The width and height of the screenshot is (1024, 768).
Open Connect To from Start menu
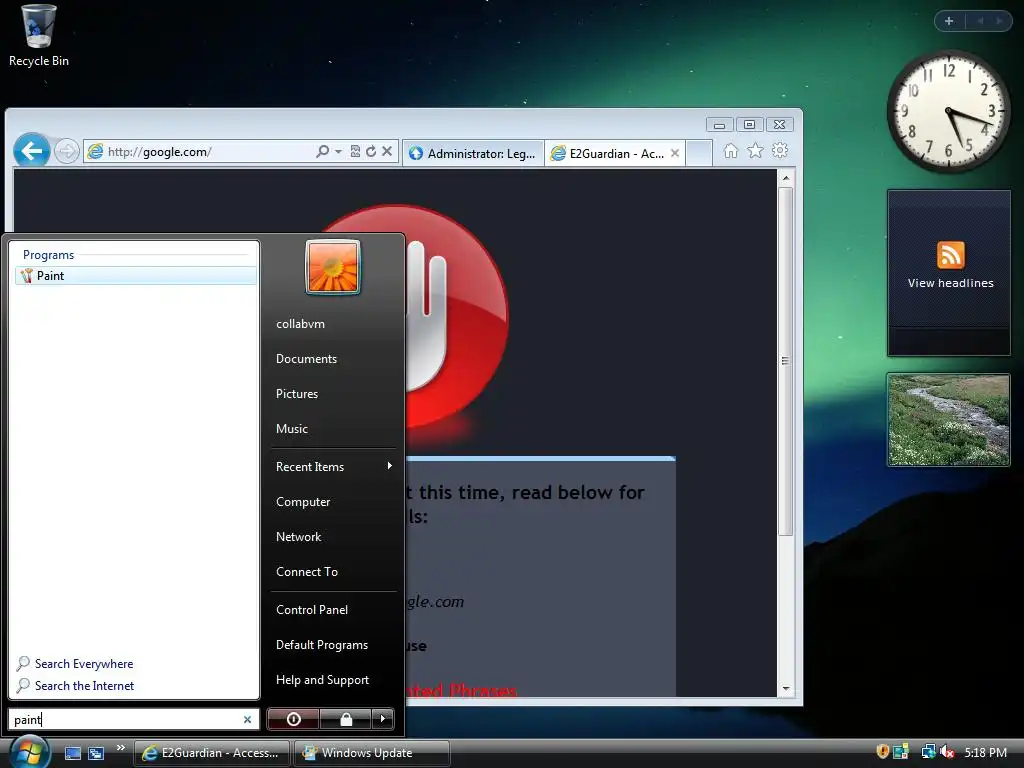click(307, 572)
